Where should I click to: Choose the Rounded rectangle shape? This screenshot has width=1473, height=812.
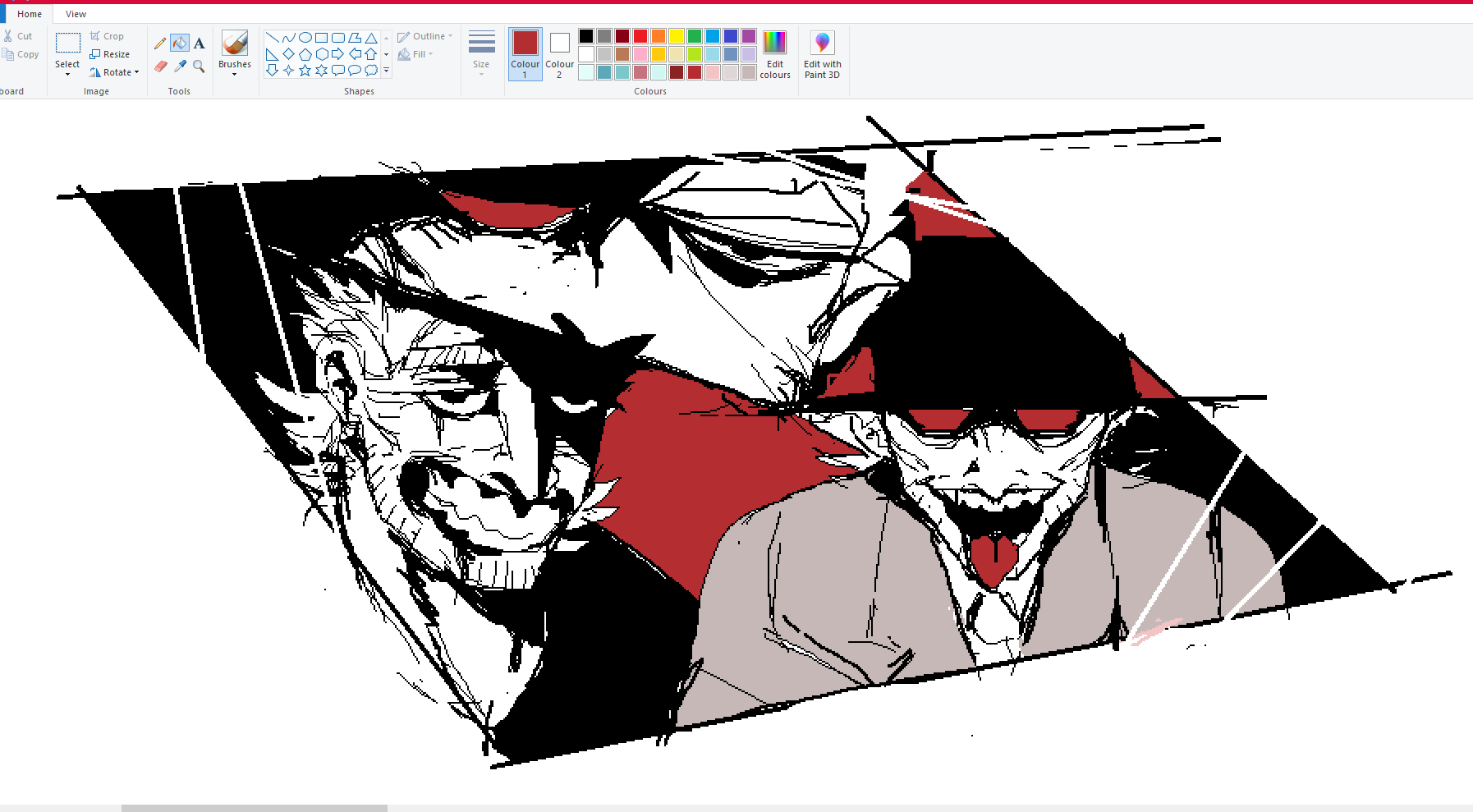tap(337, 38)
